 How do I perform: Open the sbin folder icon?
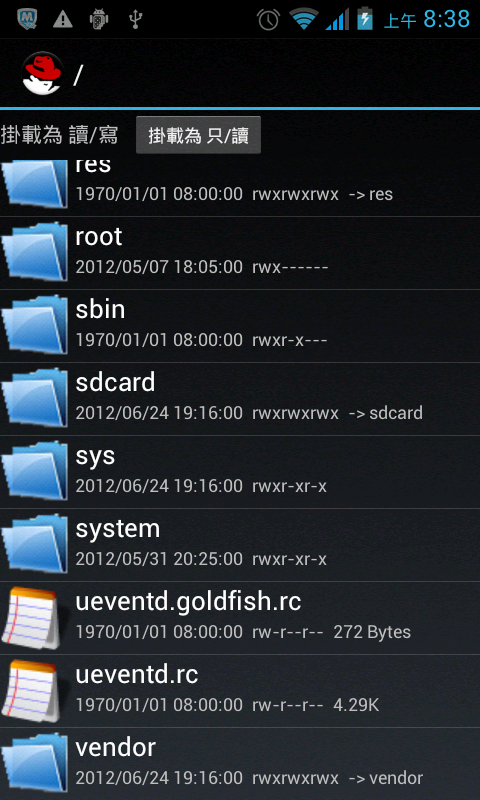35,325
